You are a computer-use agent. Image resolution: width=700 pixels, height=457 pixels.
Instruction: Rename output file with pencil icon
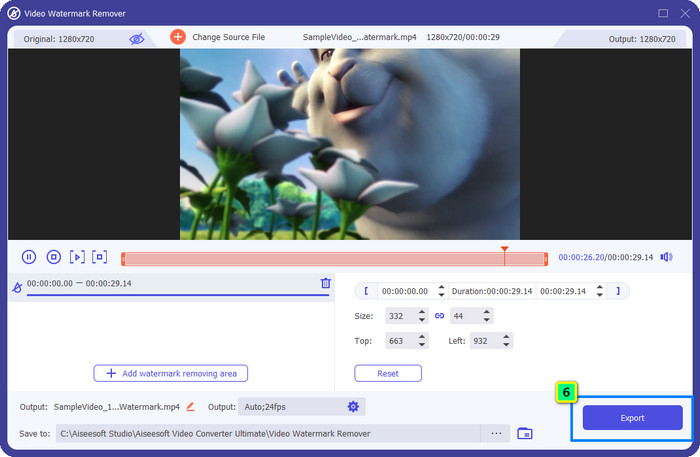(190, 407)
